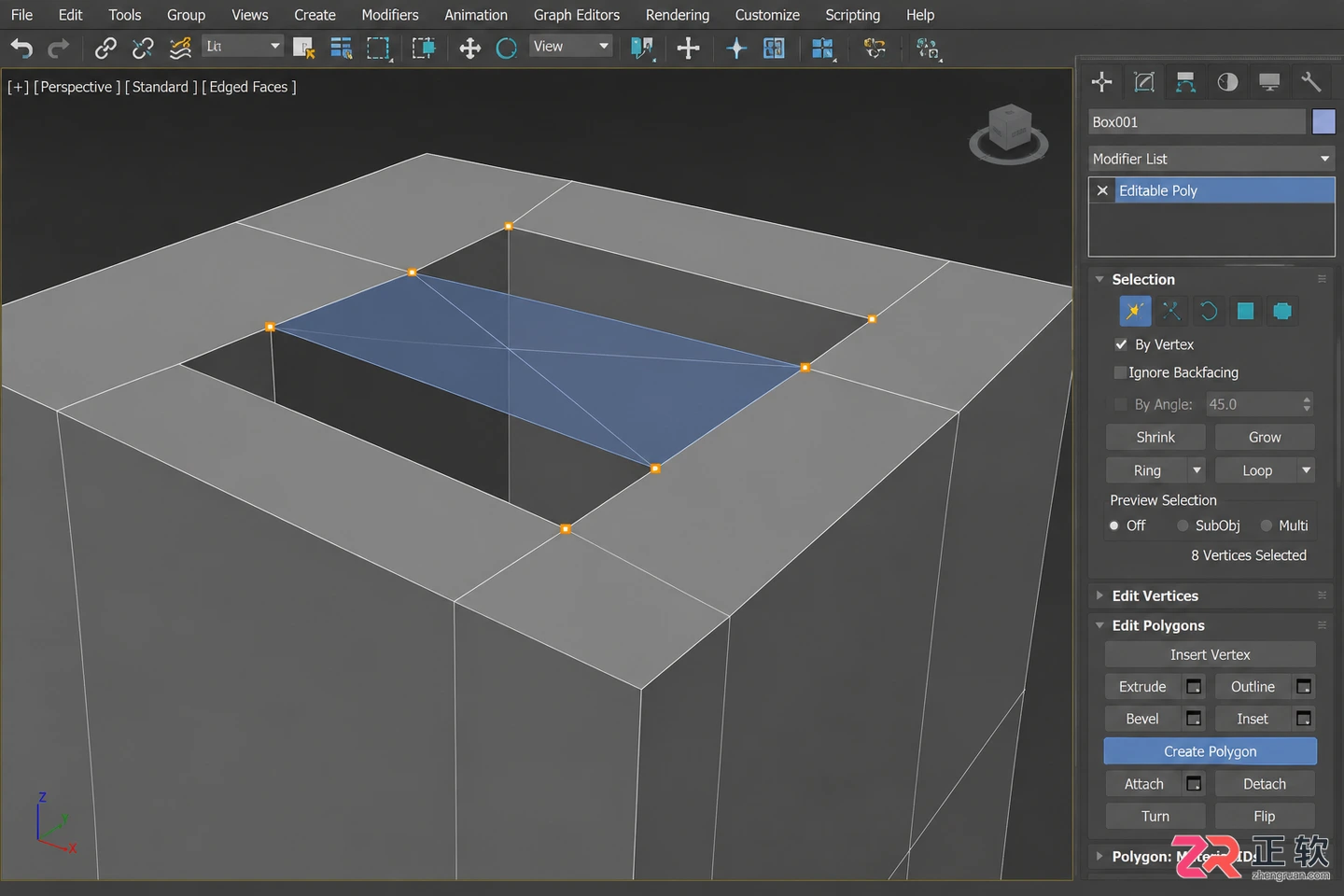Select the Unlink selection tool
The width and height of the screenshot is (1344, 896).
143,48
